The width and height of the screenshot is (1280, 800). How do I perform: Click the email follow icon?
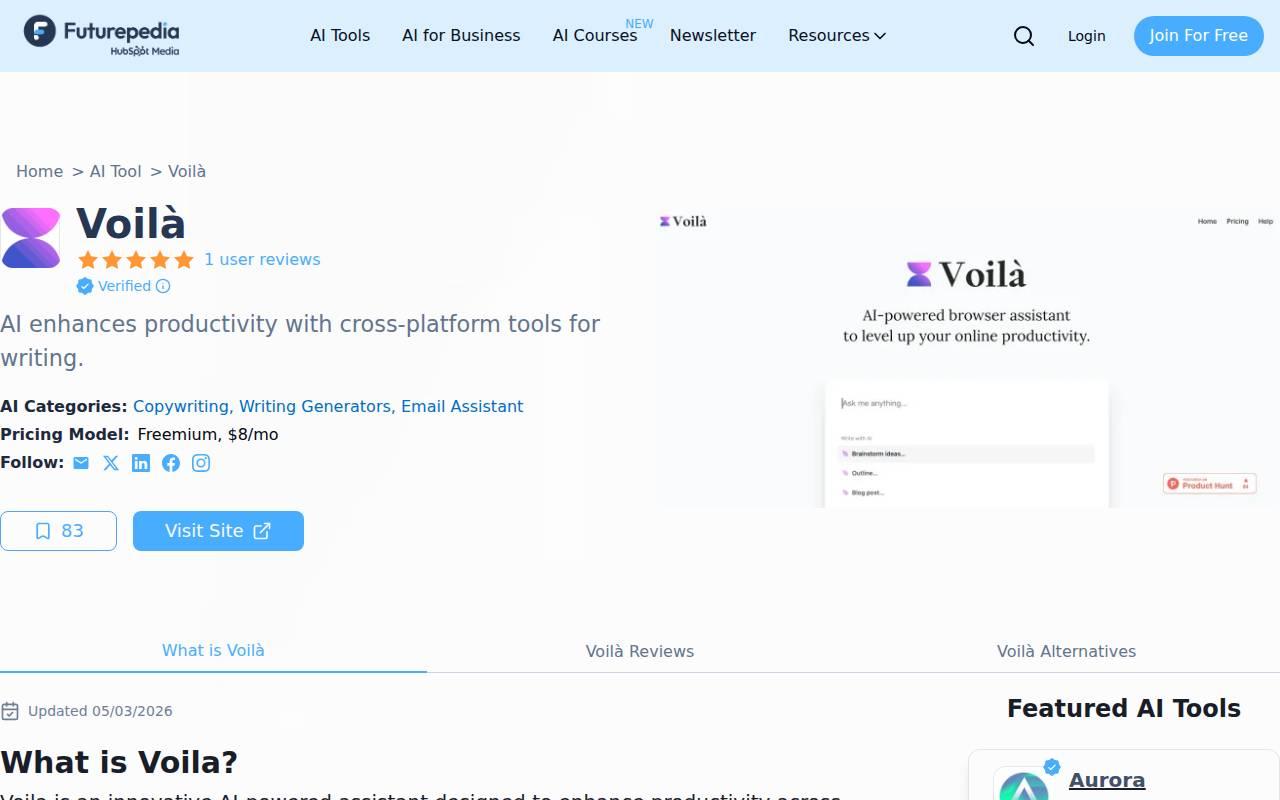click(81, 463)
